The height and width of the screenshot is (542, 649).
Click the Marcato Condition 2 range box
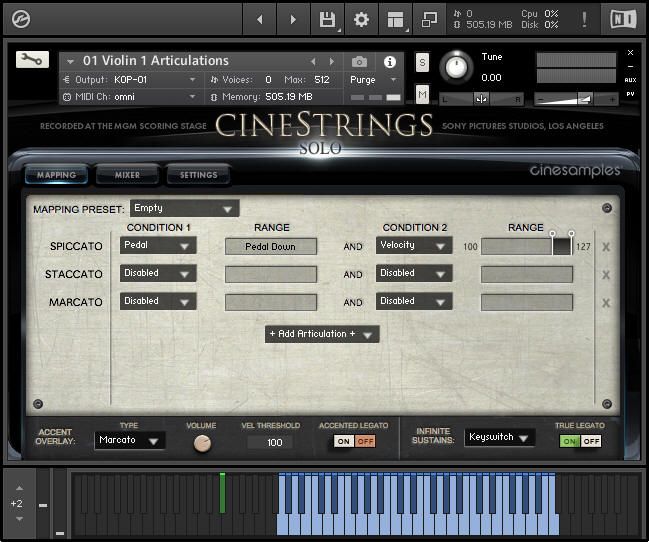coord(527,303)
